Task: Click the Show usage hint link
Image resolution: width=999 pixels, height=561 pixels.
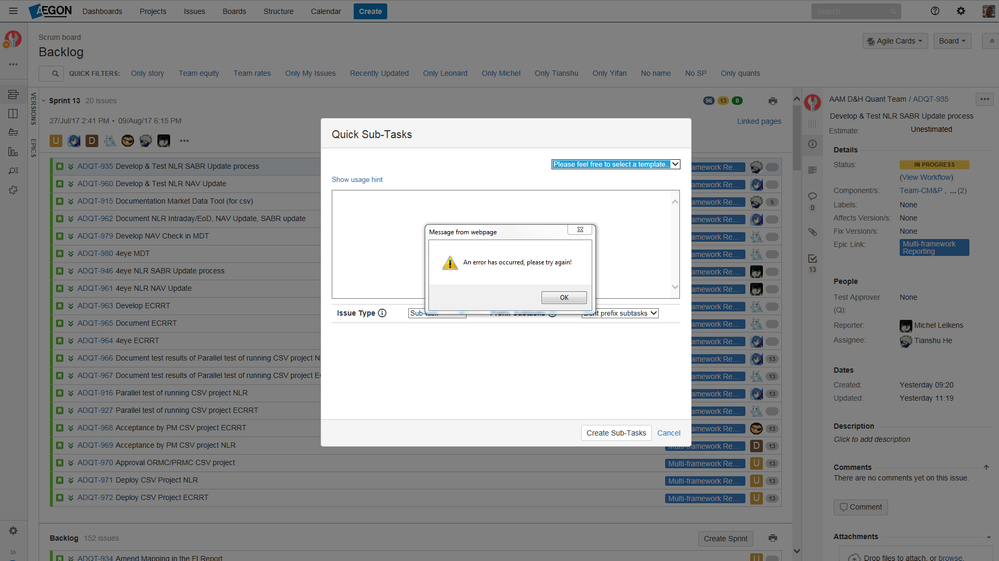Action: coord(357,180)
